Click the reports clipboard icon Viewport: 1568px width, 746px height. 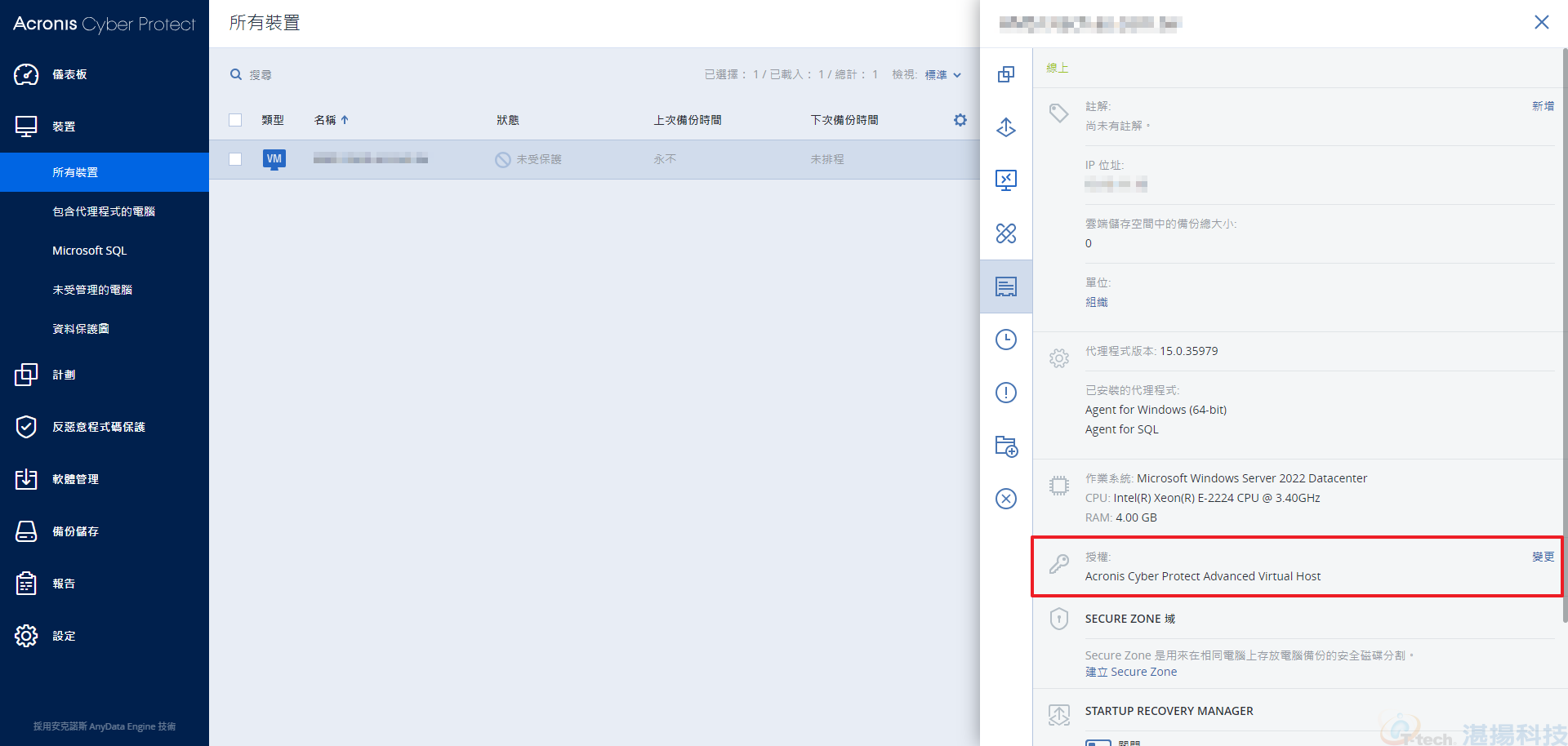(26, 584)
